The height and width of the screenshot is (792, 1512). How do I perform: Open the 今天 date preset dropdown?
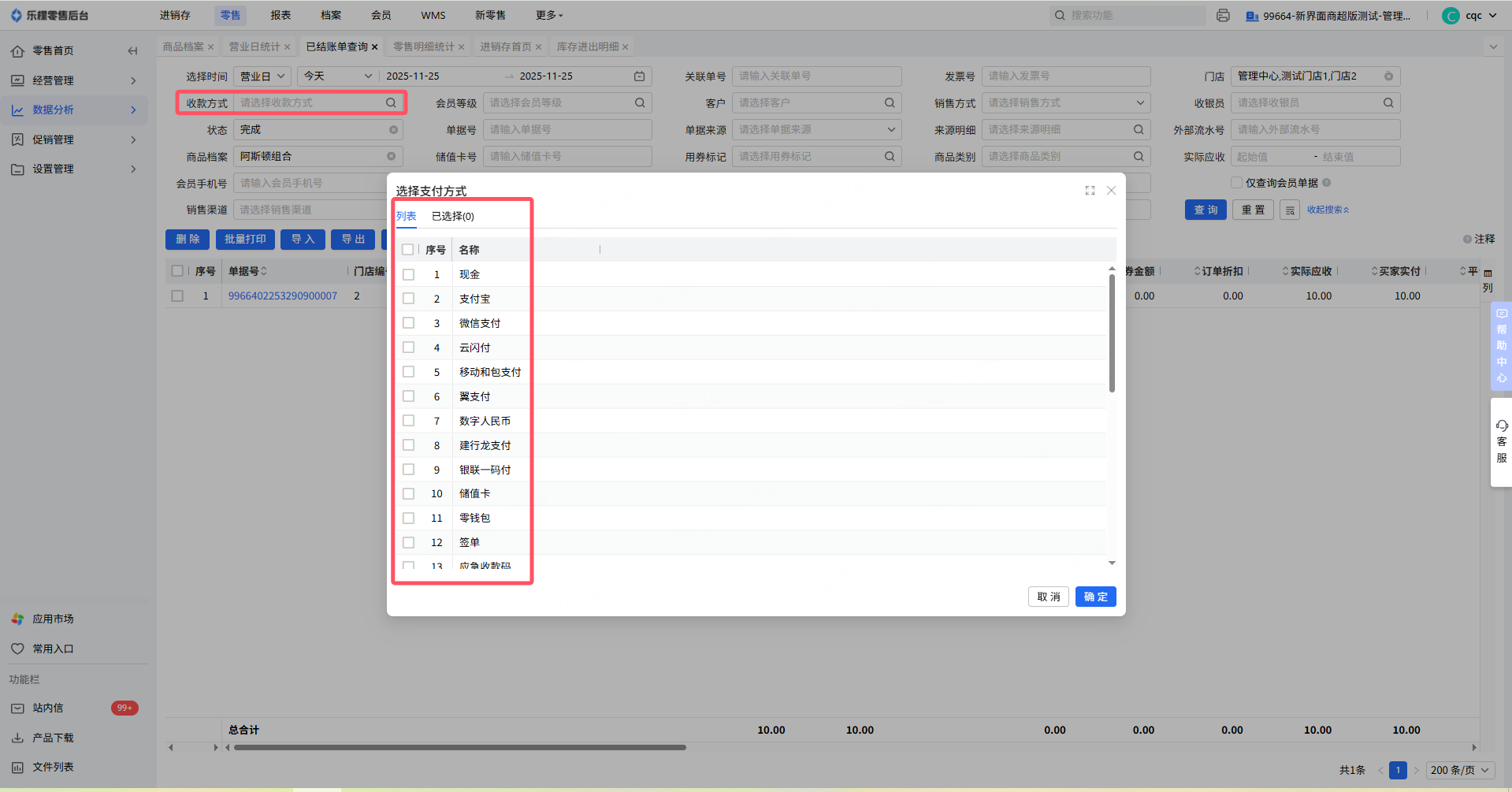click(338, 76)
